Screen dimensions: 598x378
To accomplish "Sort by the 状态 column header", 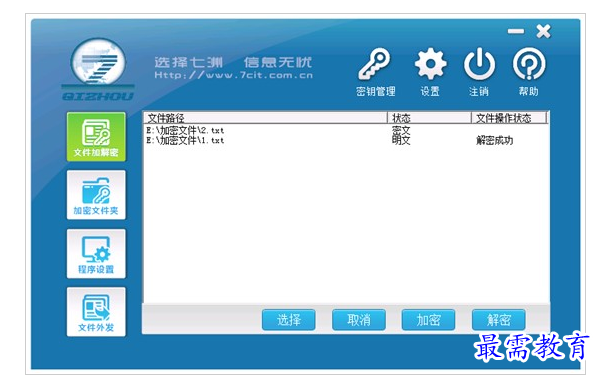I will 430,118.
